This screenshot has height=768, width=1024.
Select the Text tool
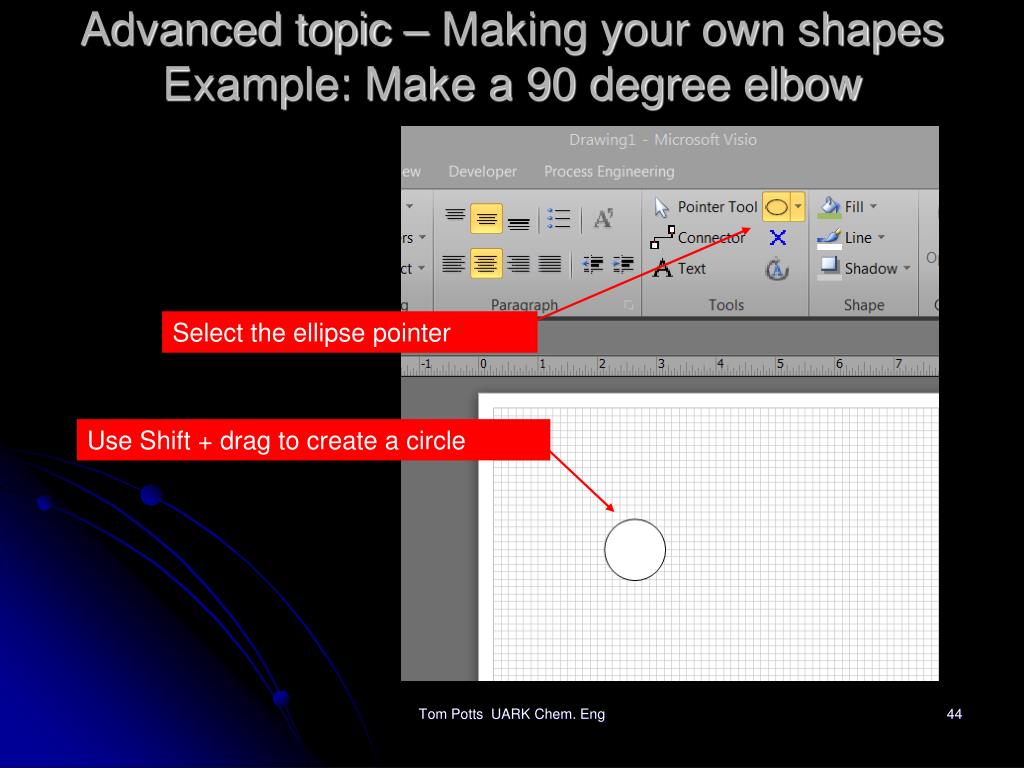(679, 268)
